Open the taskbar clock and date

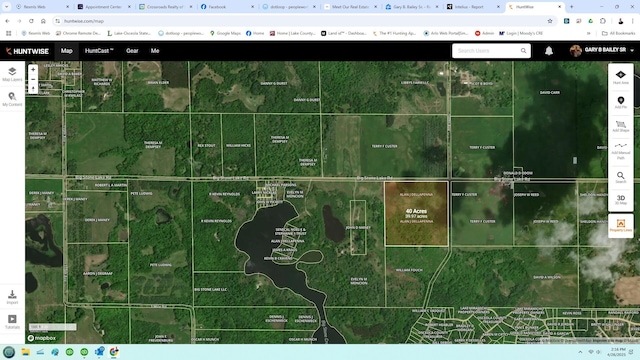[x=617, y=352]
